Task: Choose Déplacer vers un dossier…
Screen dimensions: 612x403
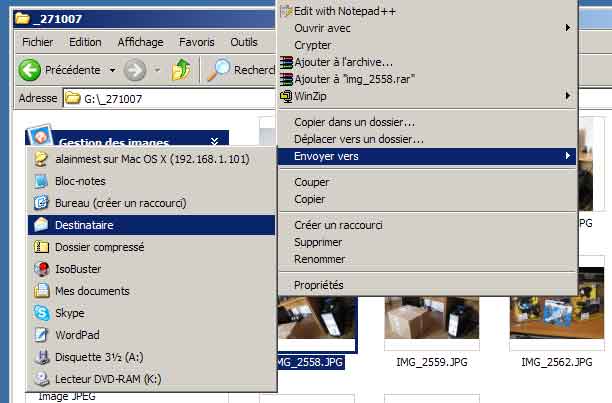Action: [427, 139]
